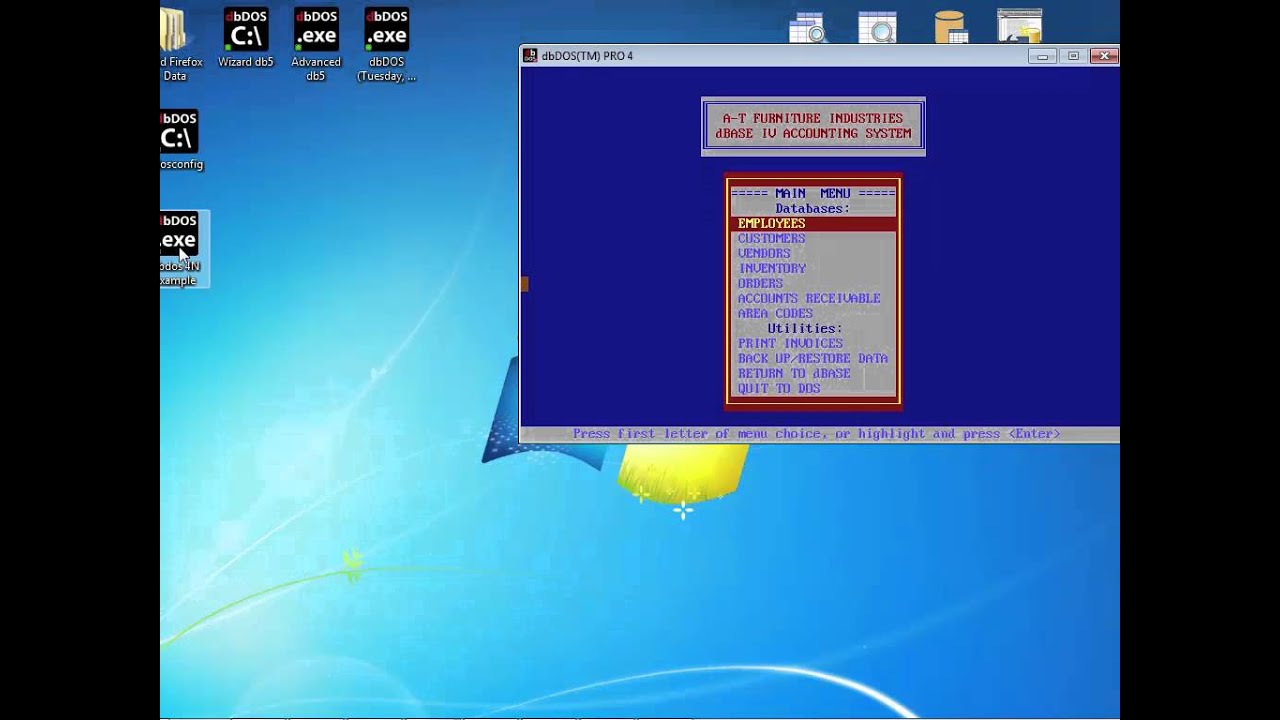1280x720 pixels.
Task: Click the stacked tables with magnifier desktop icon
Action: 807,27
